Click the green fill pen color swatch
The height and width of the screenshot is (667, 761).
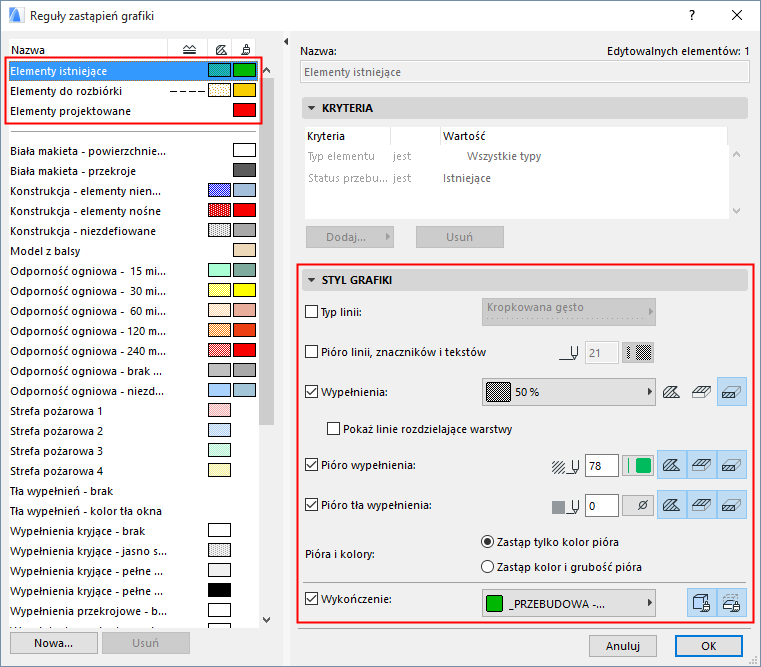pyautogui.click(x=638, y=466)
